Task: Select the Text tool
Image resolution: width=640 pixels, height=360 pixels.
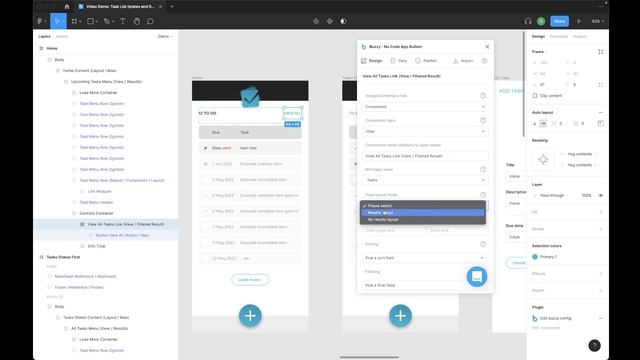Action: tap(122, 21)
